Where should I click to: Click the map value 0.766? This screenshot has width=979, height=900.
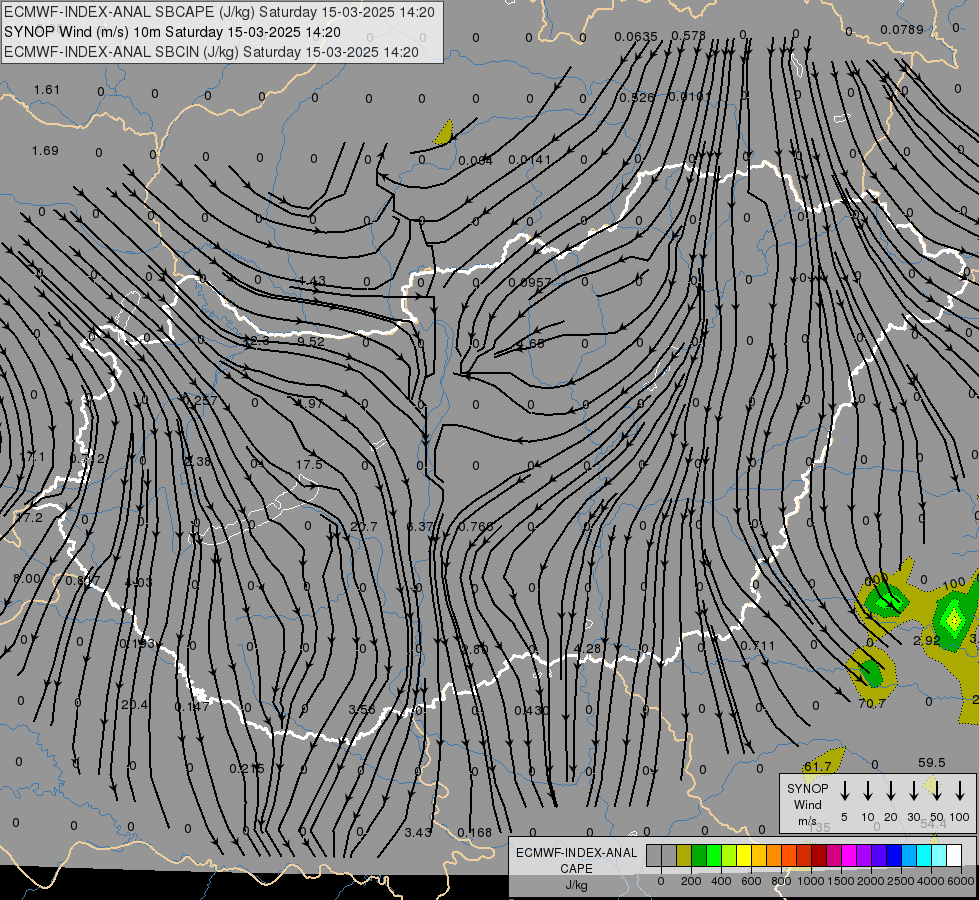pos(476,527)
